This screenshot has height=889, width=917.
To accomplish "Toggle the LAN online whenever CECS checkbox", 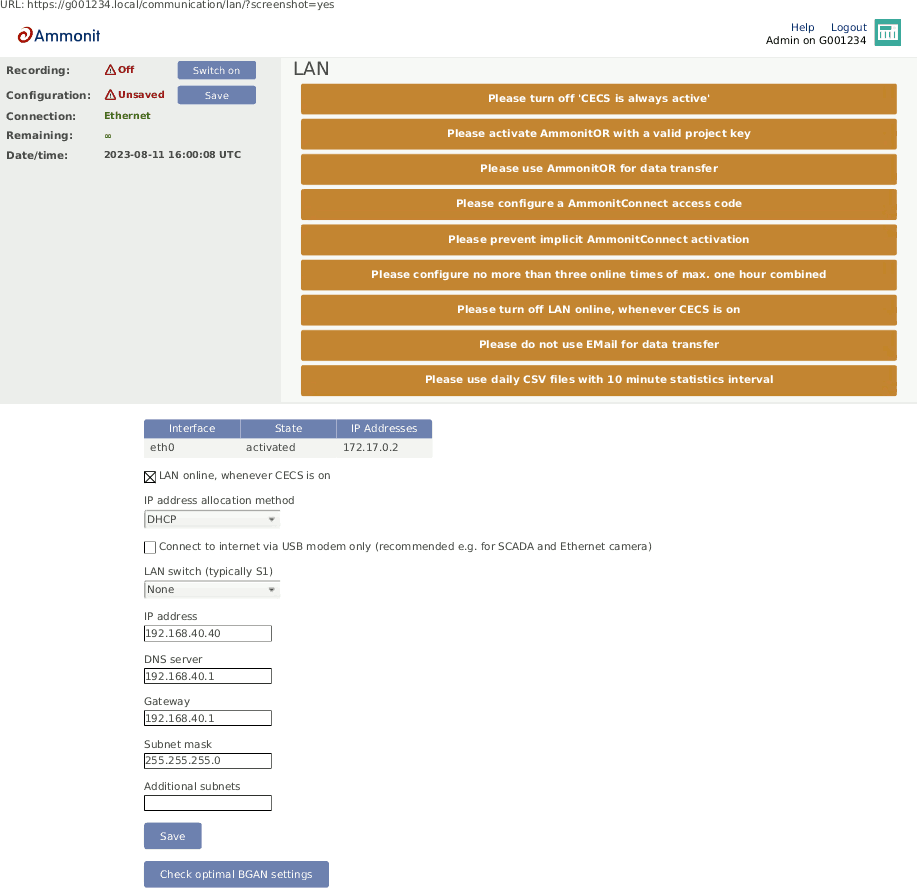I will (149, 476).
